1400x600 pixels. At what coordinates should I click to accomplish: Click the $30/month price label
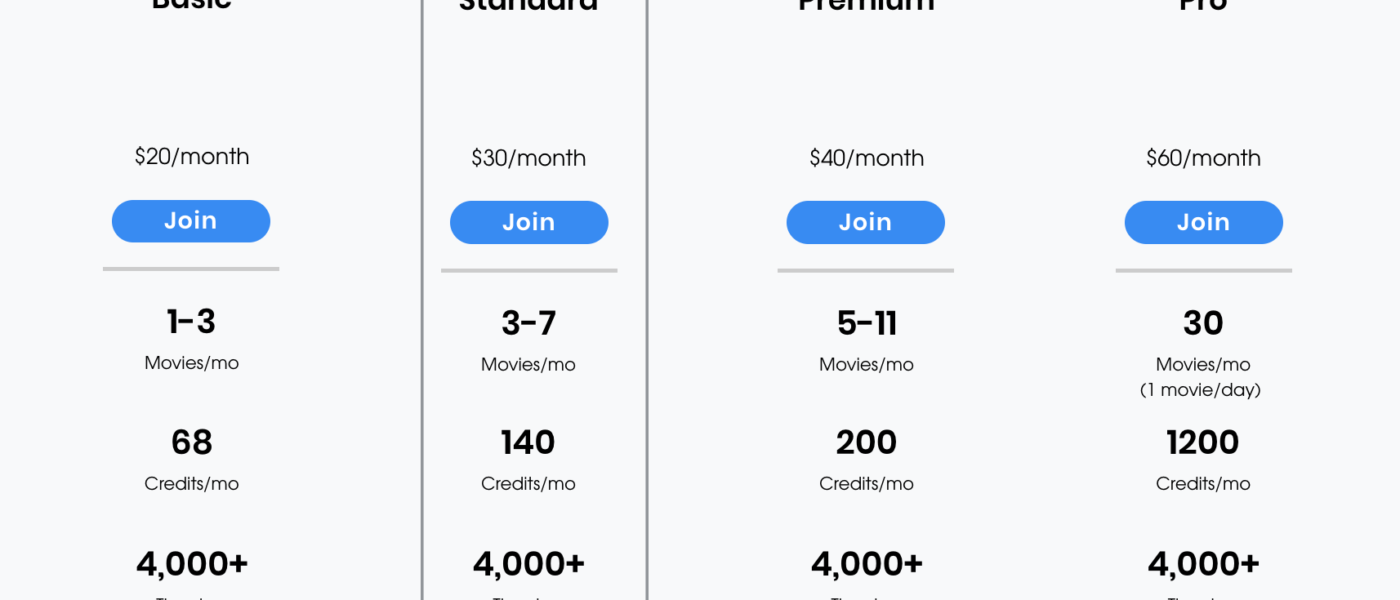coord(529,158)
